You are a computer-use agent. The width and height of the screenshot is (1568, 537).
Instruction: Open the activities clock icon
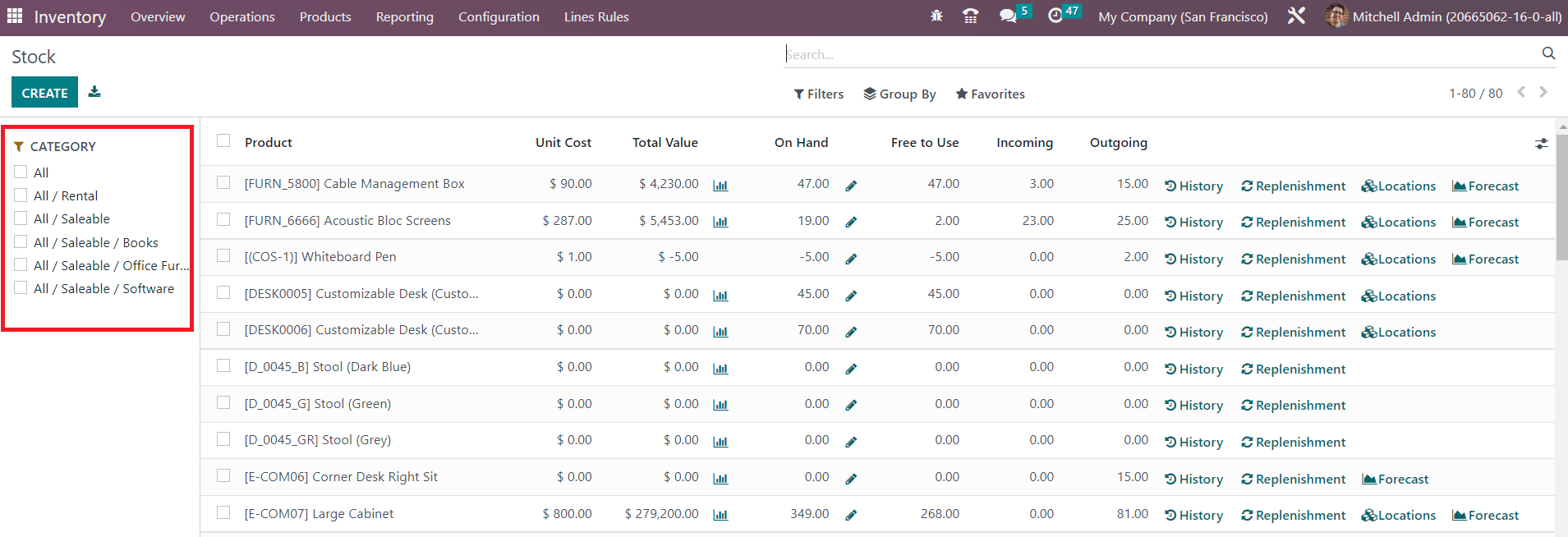coord(1055,16)
